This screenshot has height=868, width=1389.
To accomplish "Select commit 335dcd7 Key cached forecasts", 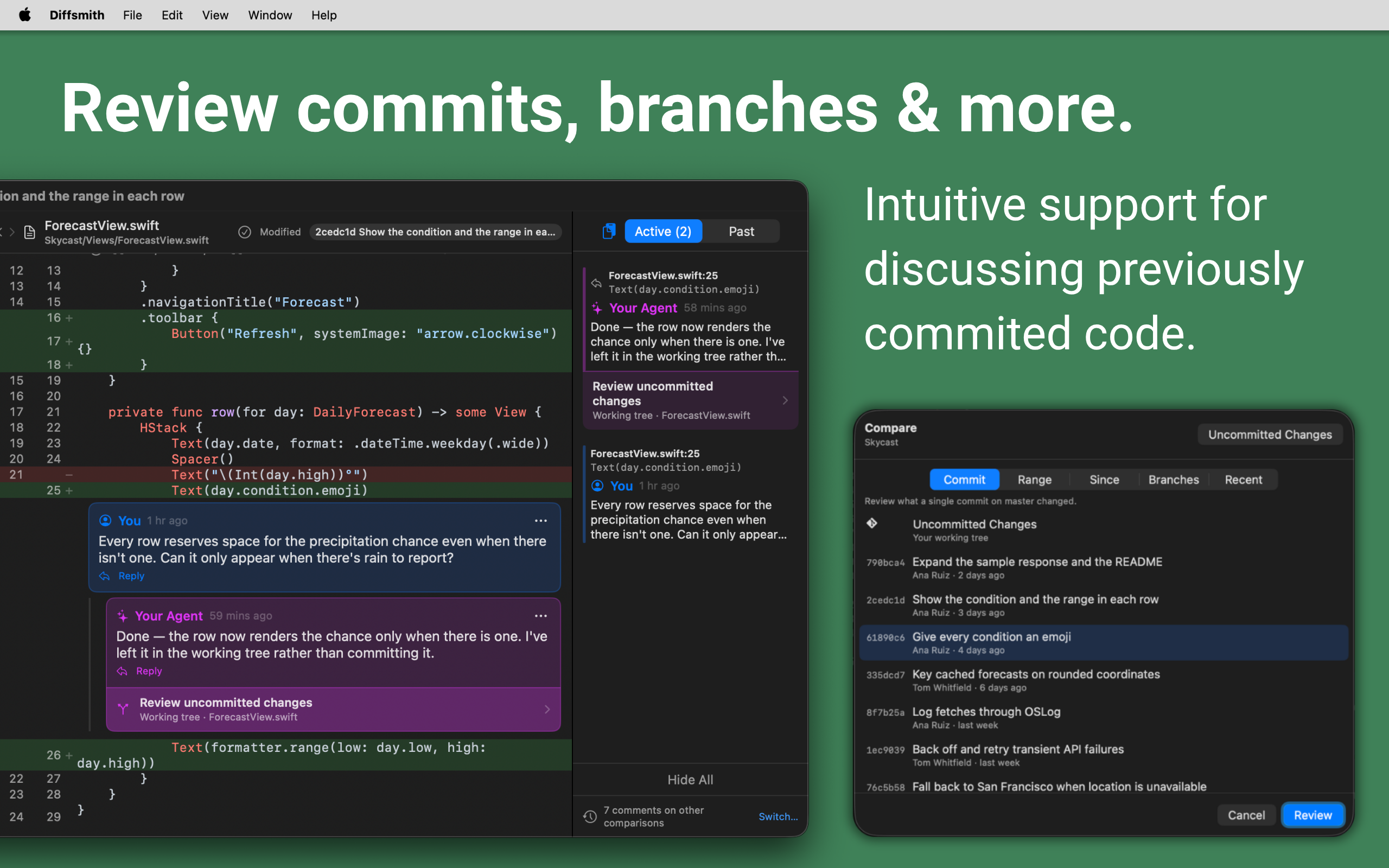I will click(x=1103, y=680).
